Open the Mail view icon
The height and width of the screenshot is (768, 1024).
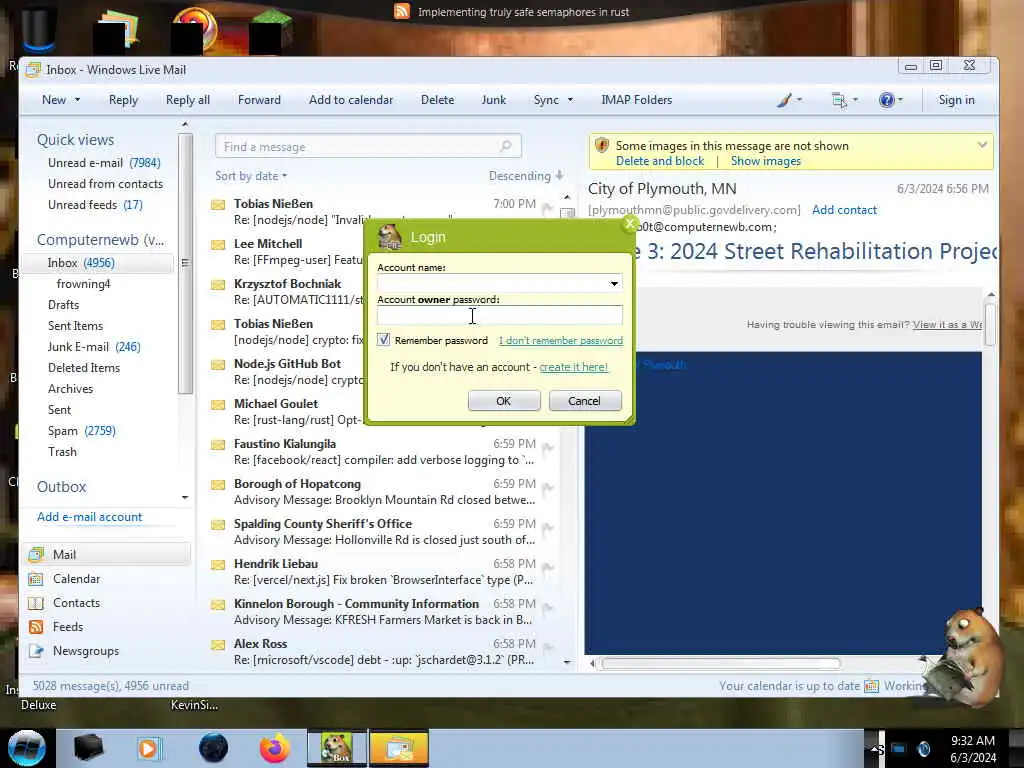click(36, 554)
